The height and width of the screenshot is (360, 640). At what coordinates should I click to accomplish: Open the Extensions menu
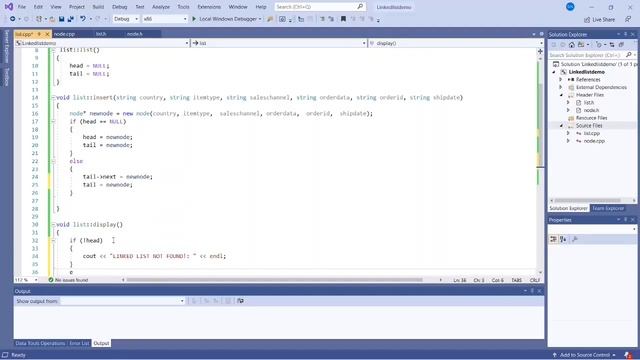tap(209, 7)
